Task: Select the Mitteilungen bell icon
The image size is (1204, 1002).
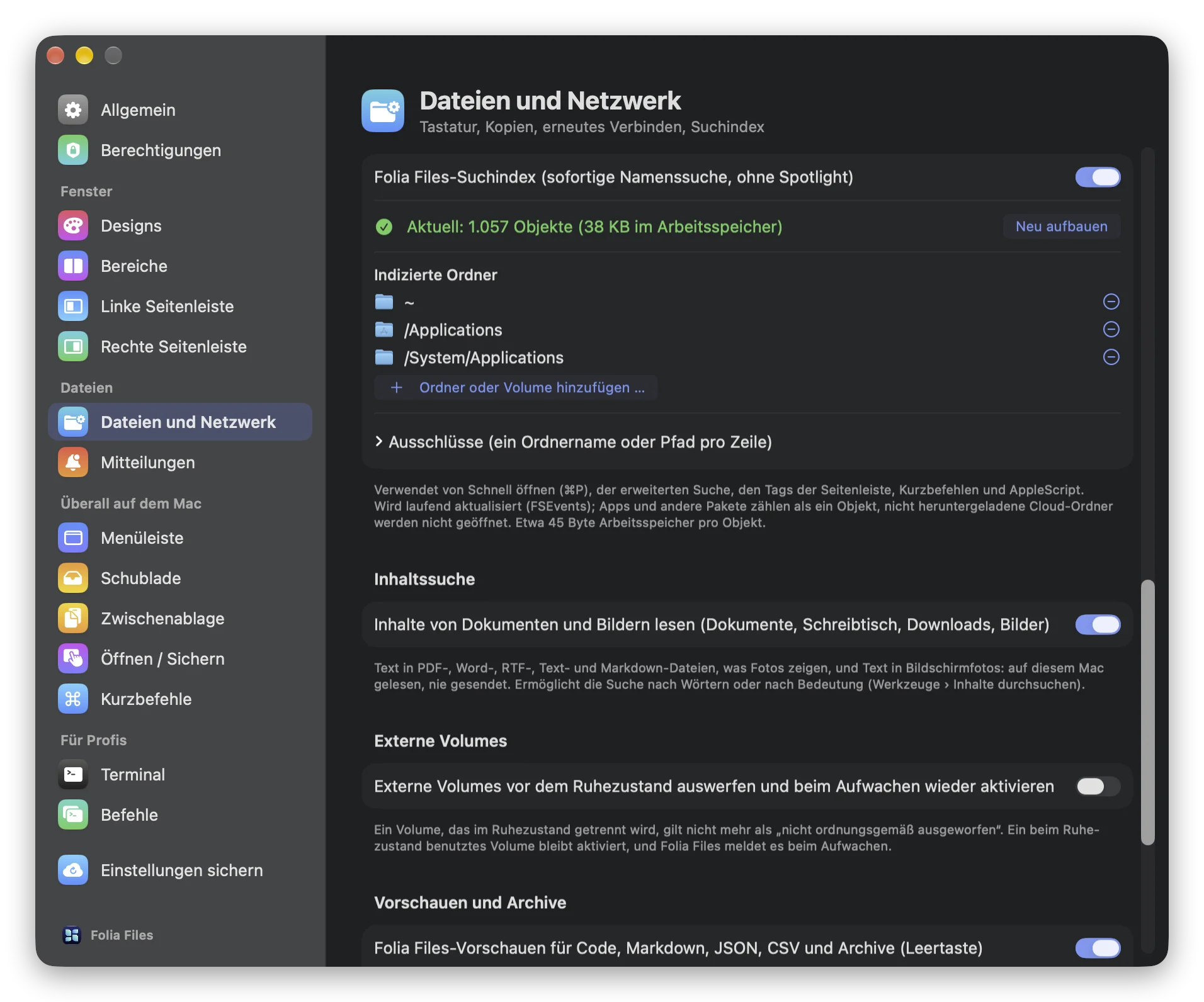Action: 73,463
